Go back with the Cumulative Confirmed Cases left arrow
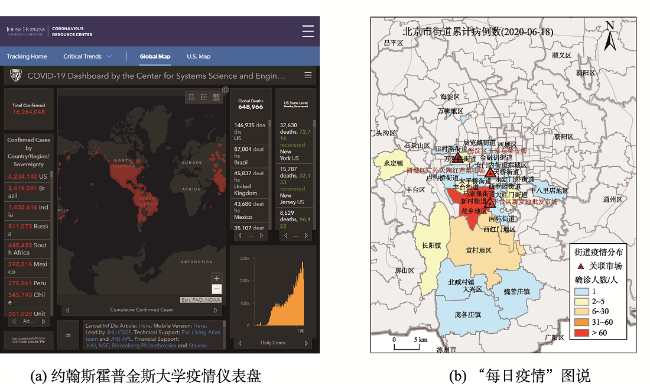Screen dimensions: 650x384 pos(68,310)
